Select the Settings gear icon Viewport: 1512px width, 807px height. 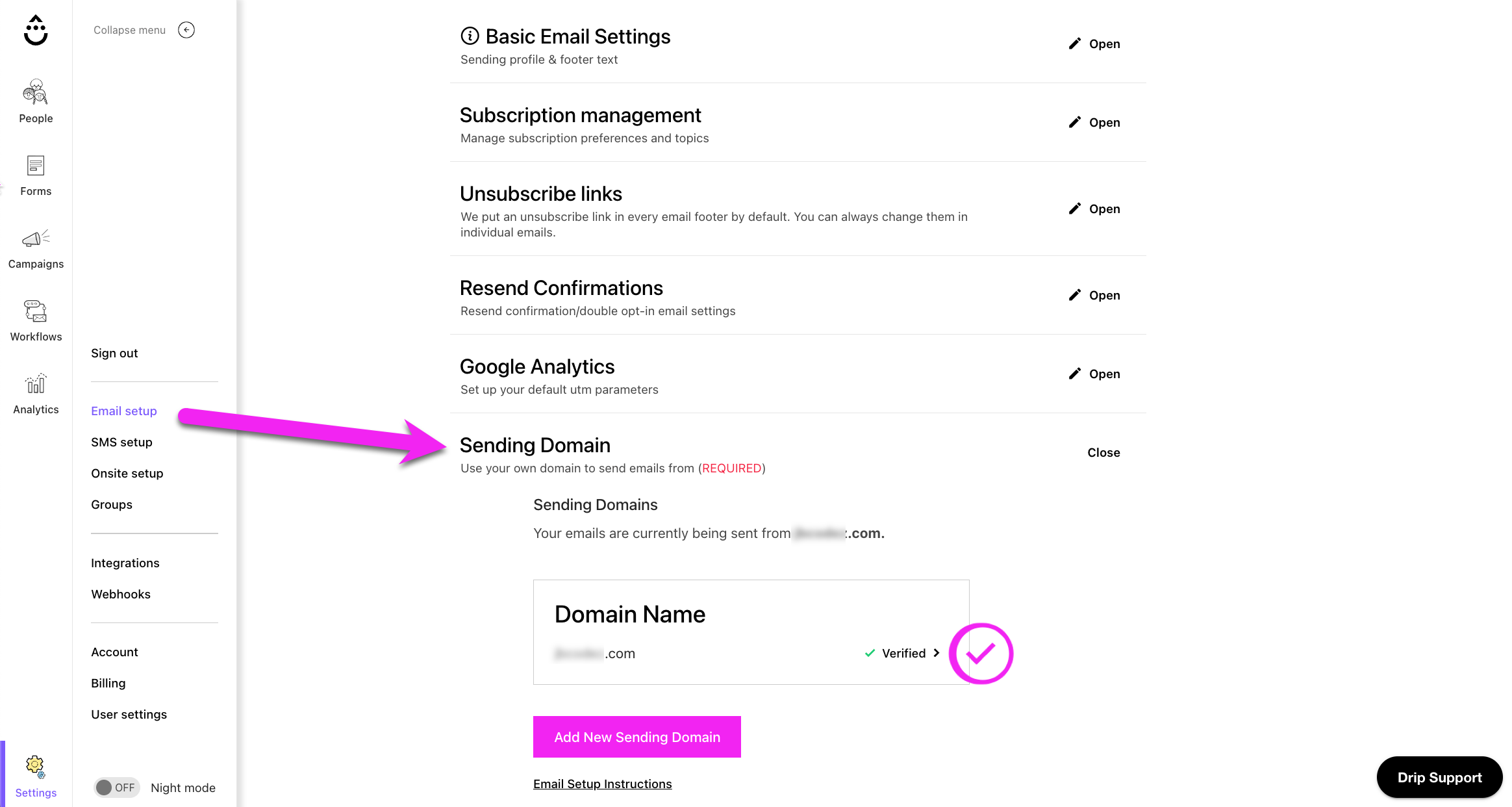[35, 767]
